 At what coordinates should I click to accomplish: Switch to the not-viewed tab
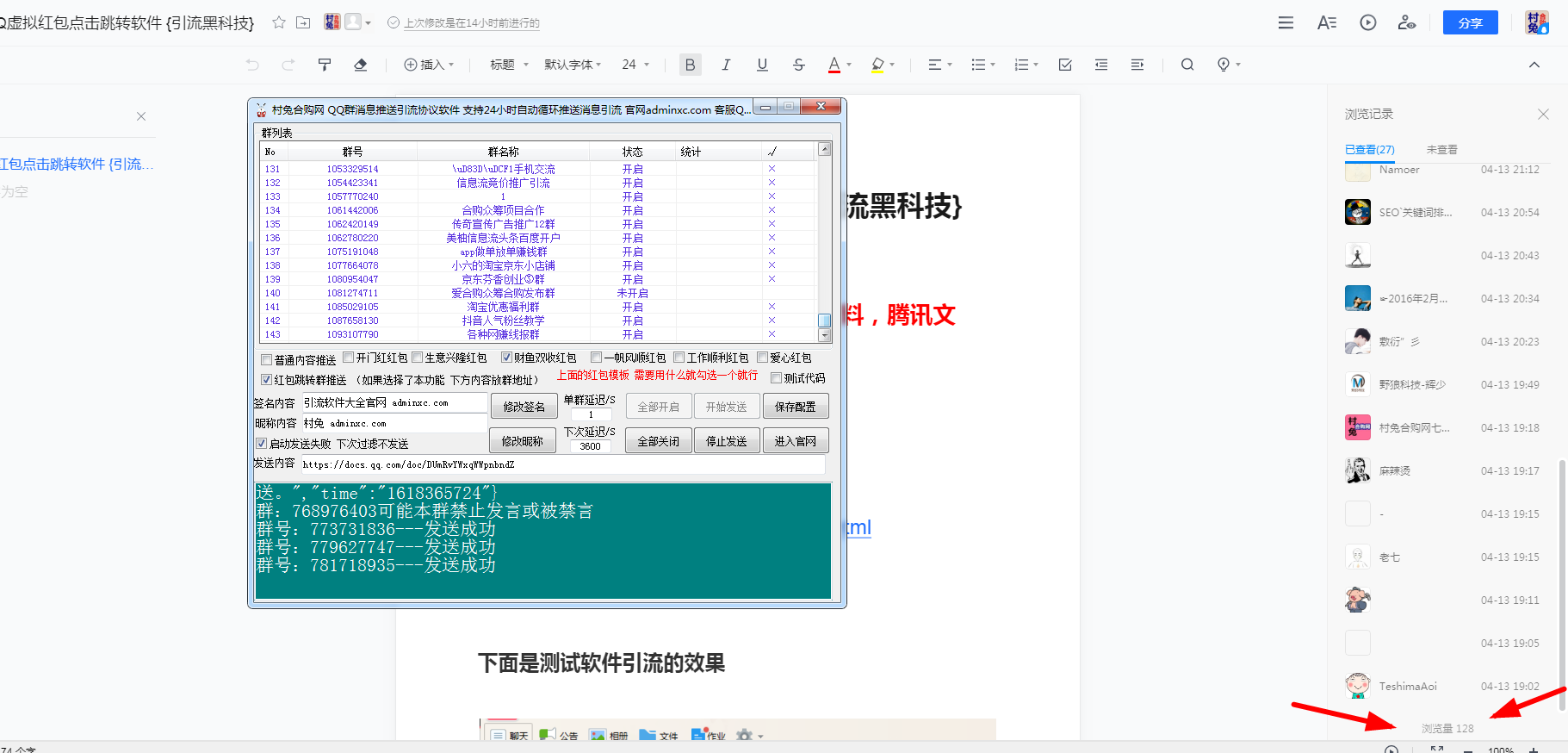coord(1441,149)
